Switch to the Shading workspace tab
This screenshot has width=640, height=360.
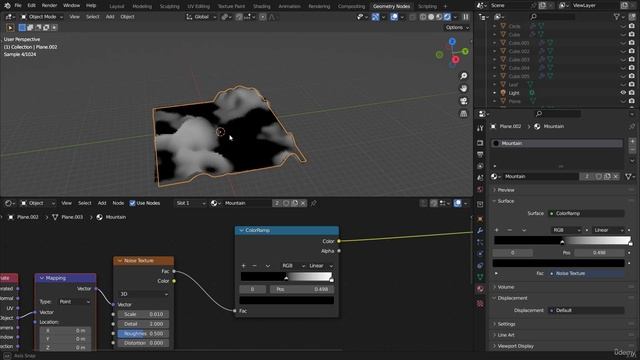pos(262,6)
